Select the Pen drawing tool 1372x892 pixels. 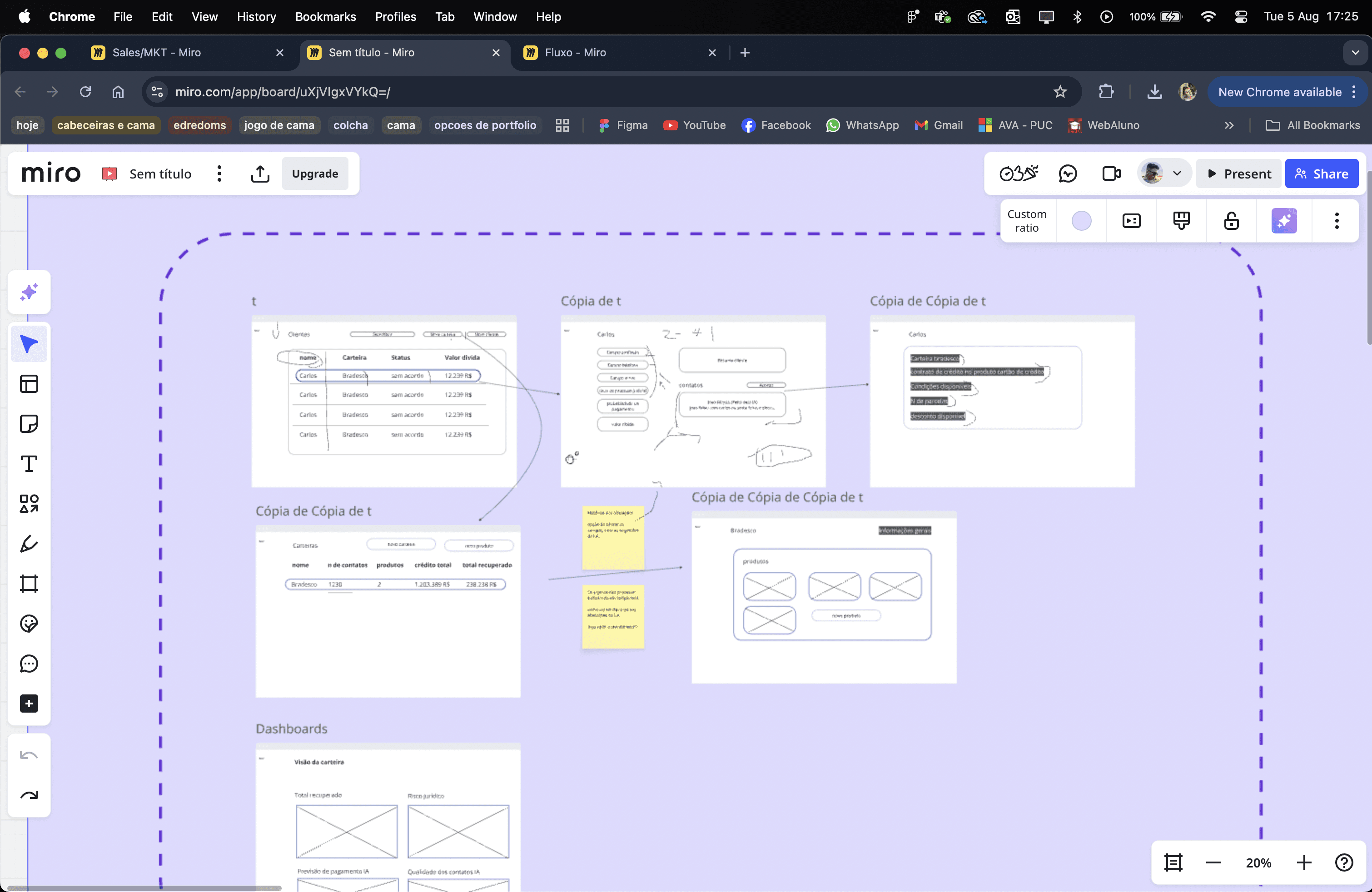coord(29,544)
